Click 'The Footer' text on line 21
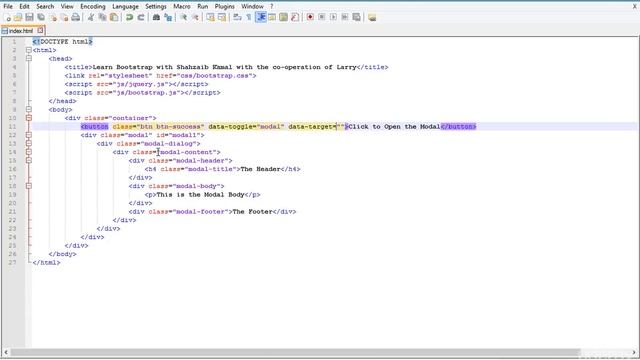 [x=252, y=211]
